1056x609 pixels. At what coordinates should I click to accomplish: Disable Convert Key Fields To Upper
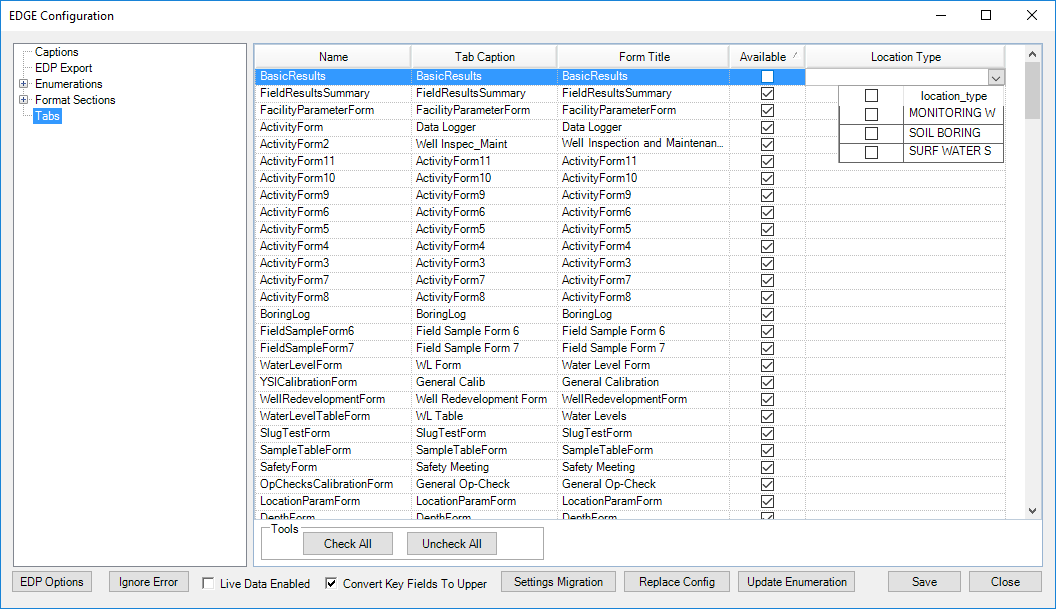330,583
